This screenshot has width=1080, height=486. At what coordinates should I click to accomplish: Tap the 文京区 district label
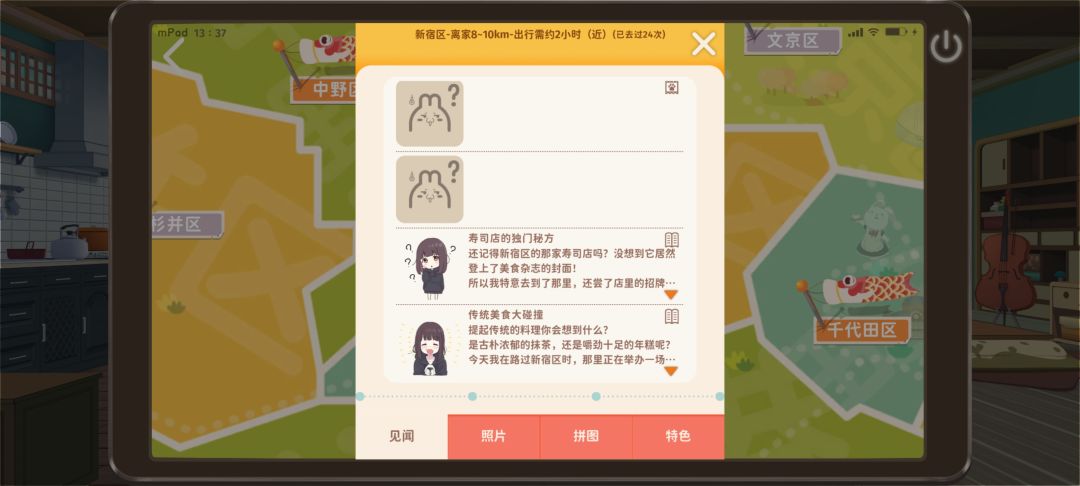[x=793, y=41]
